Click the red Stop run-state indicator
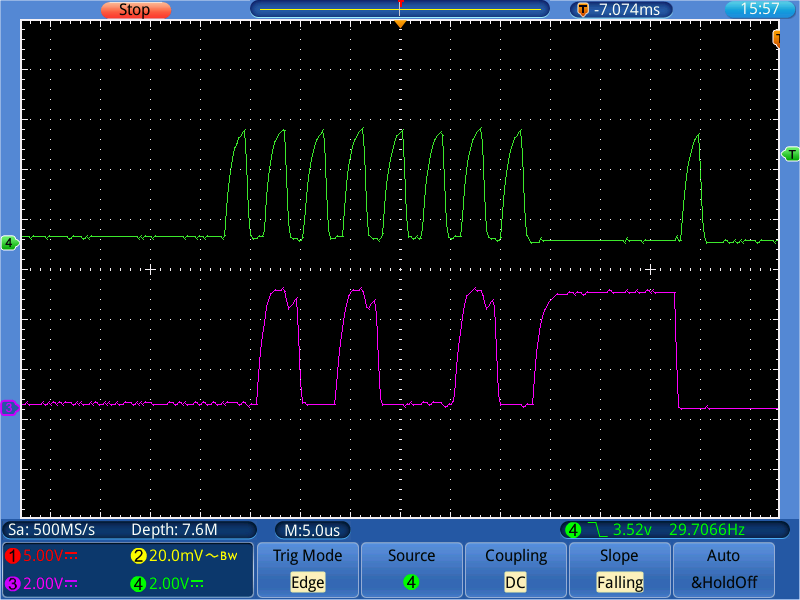Viewport: 800px width, 600px height. (136, 10)
